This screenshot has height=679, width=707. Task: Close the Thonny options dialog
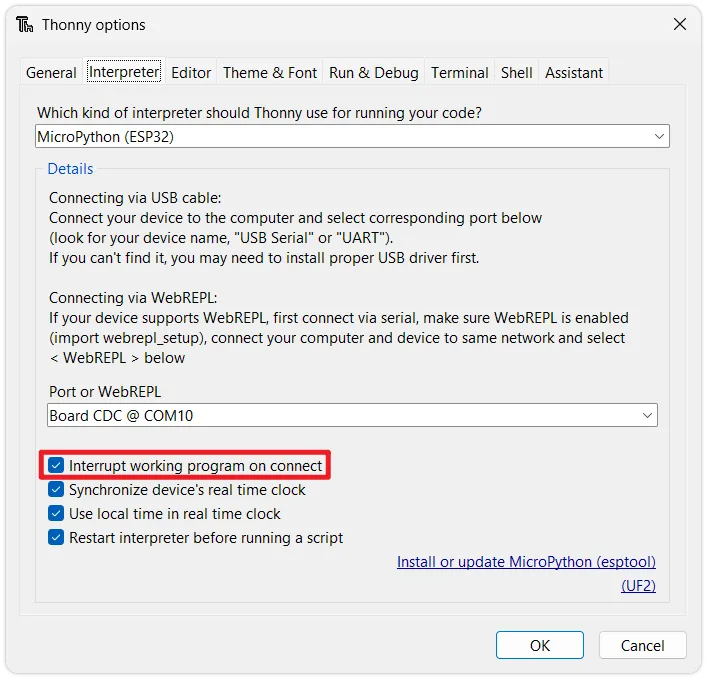click(680, 25)
